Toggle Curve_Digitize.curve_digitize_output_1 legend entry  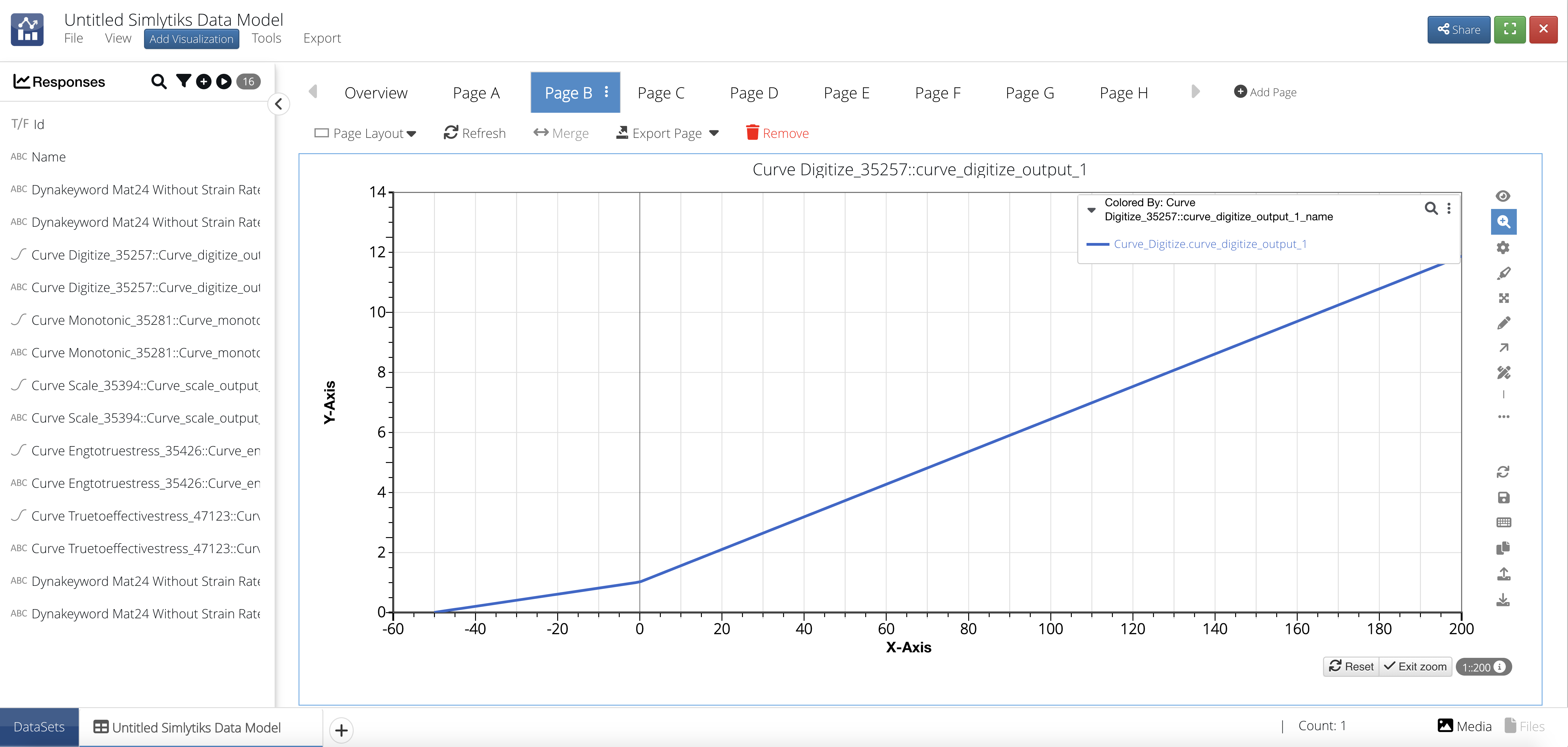tap(1210, 244)
